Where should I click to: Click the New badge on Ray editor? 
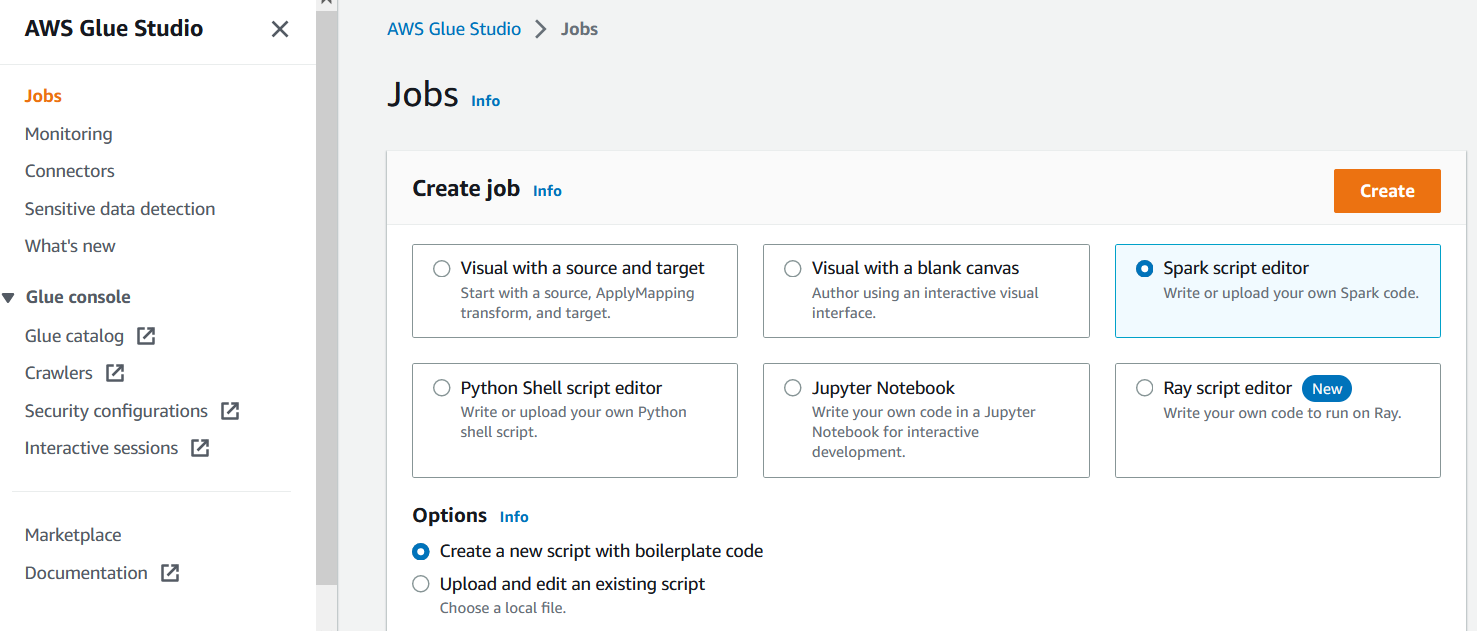1327,388
